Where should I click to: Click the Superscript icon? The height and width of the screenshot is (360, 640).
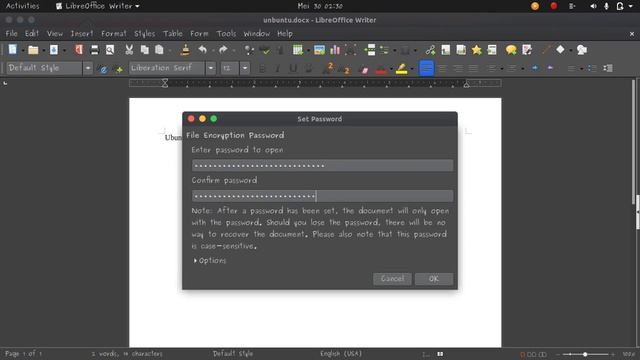point(328,68)
